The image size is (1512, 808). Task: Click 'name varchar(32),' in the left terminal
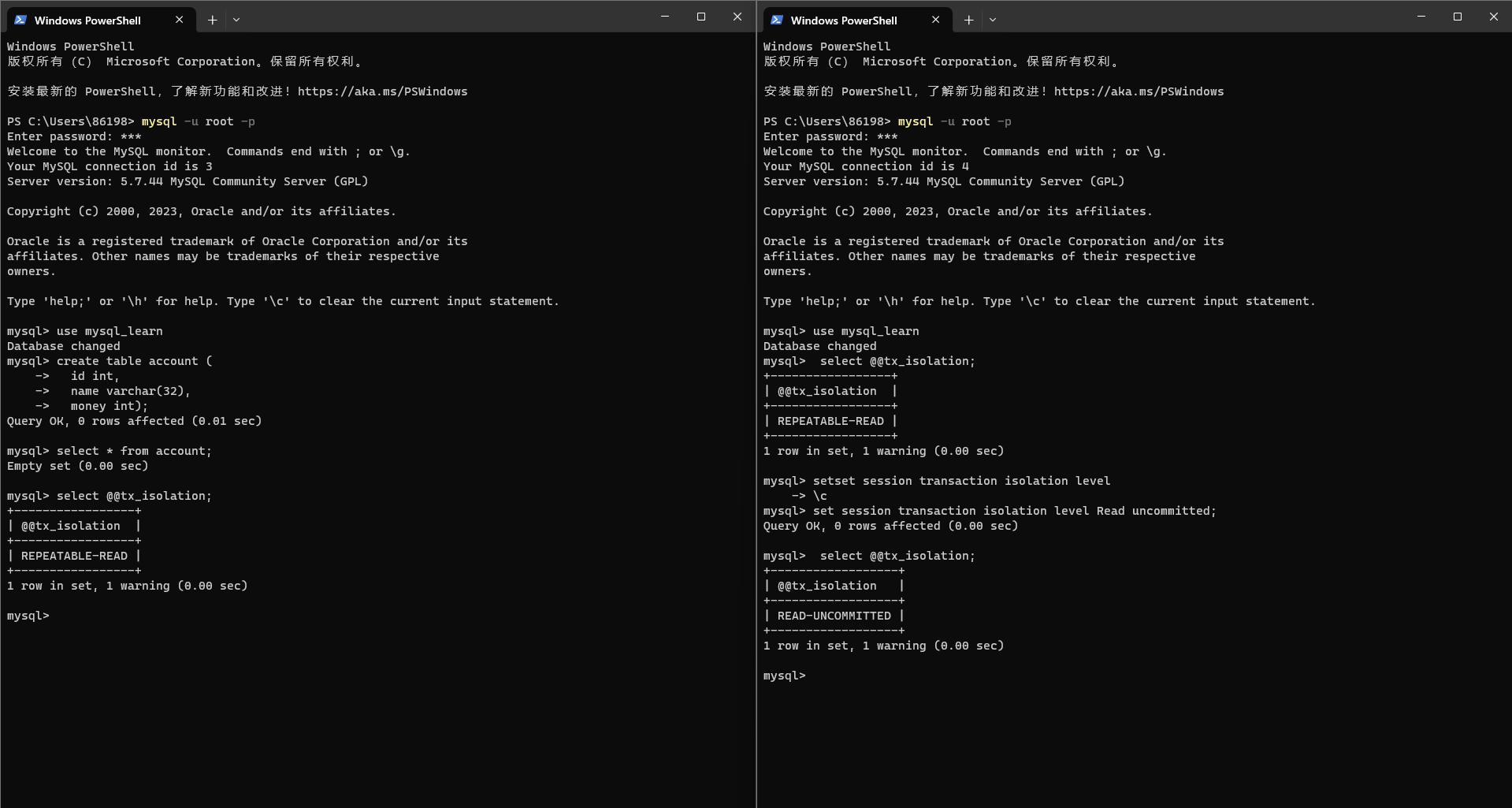131,391
